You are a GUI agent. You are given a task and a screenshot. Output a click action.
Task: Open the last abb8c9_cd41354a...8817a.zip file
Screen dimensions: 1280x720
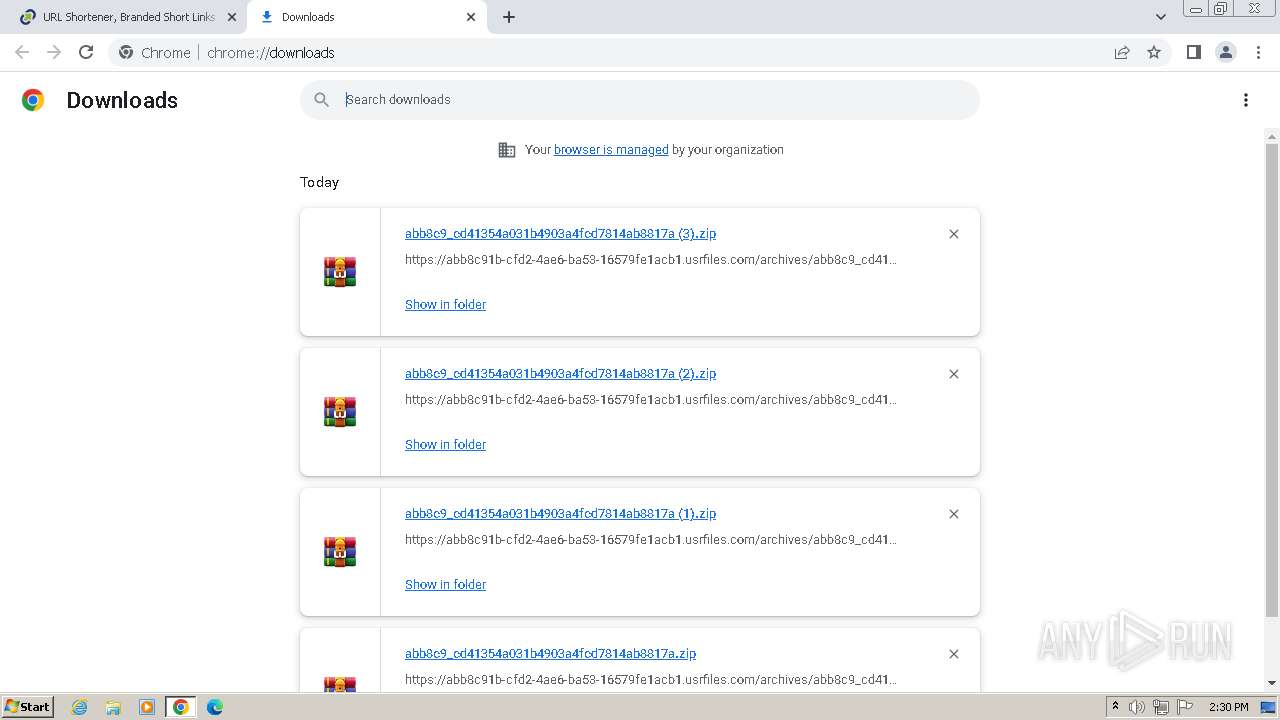click(550, 654)
